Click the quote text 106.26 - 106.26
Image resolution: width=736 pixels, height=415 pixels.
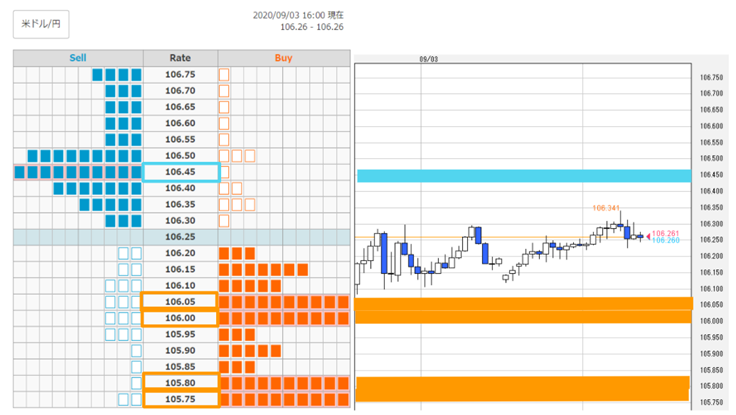tap(312, 27)
